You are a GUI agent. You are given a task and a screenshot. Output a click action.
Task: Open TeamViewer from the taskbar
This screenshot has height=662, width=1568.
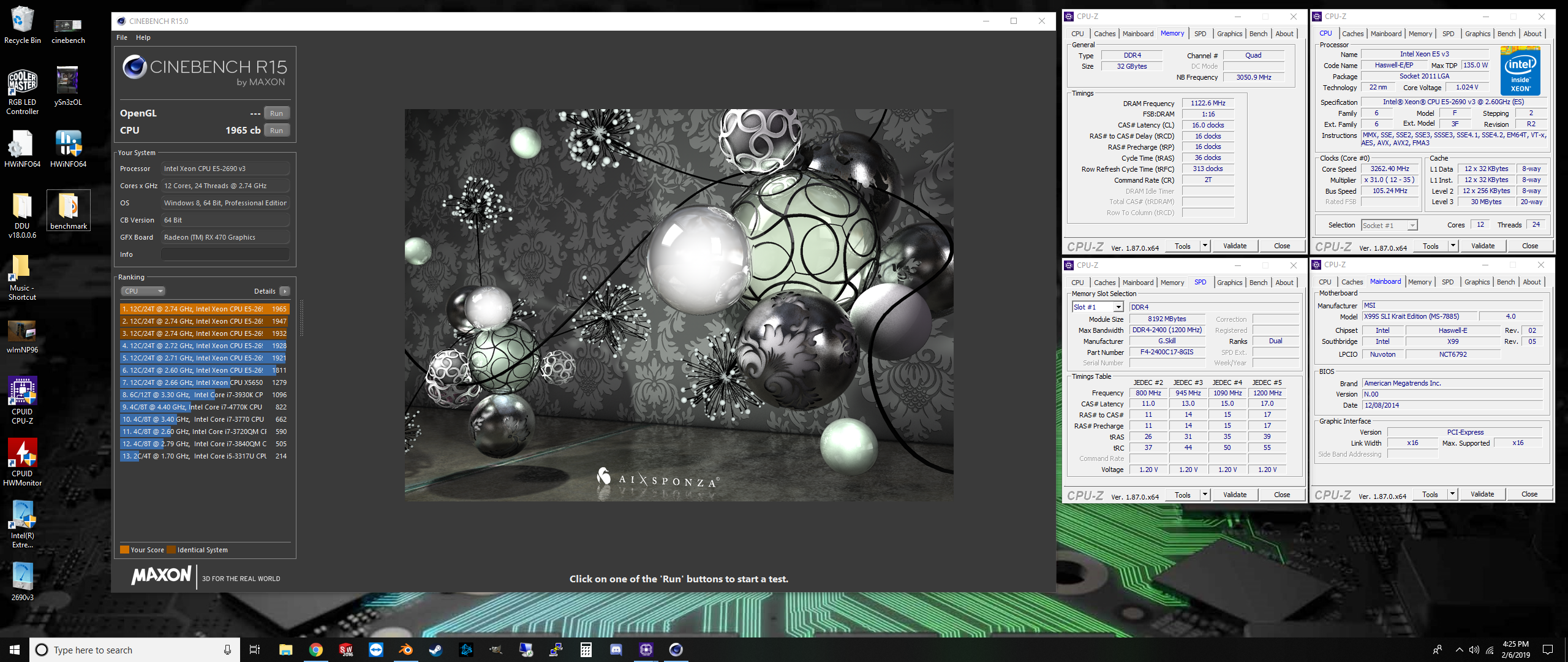pyautogui.click(x=375, y=650)
